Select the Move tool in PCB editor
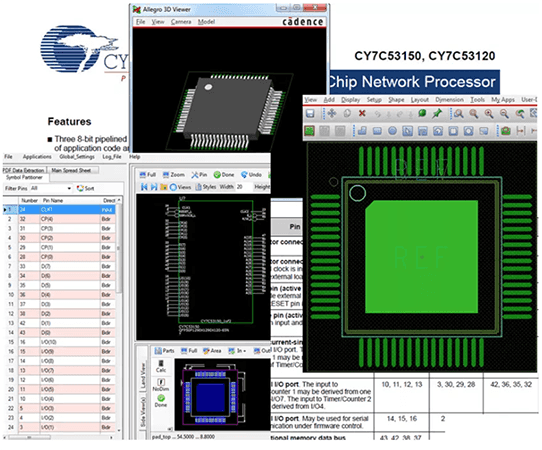The height and width of the screenshot is (450, 542). click(332, 113)
